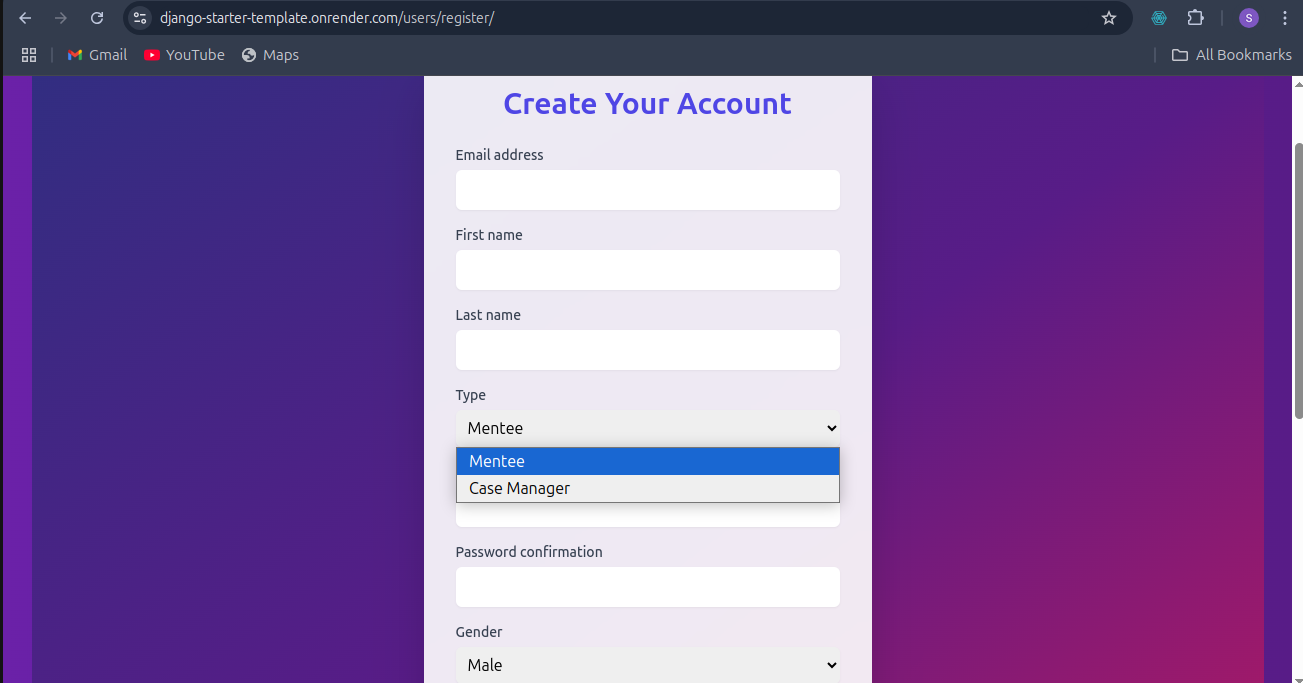Choose Case Manager option in Type list

tap(648, 488)
